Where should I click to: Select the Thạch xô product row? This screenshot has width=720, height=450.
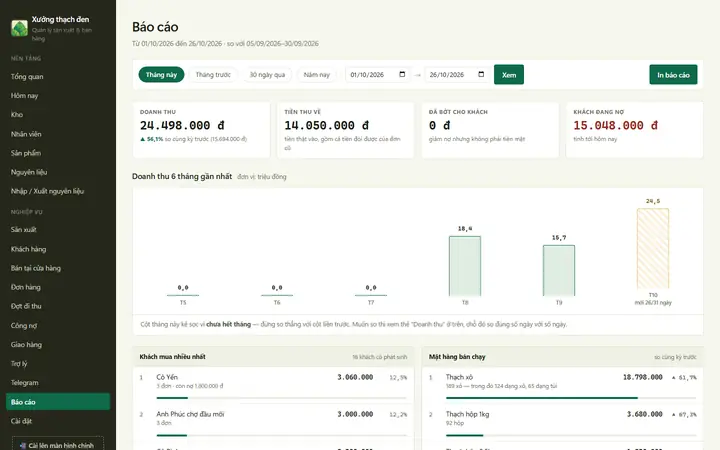(562, 386)
